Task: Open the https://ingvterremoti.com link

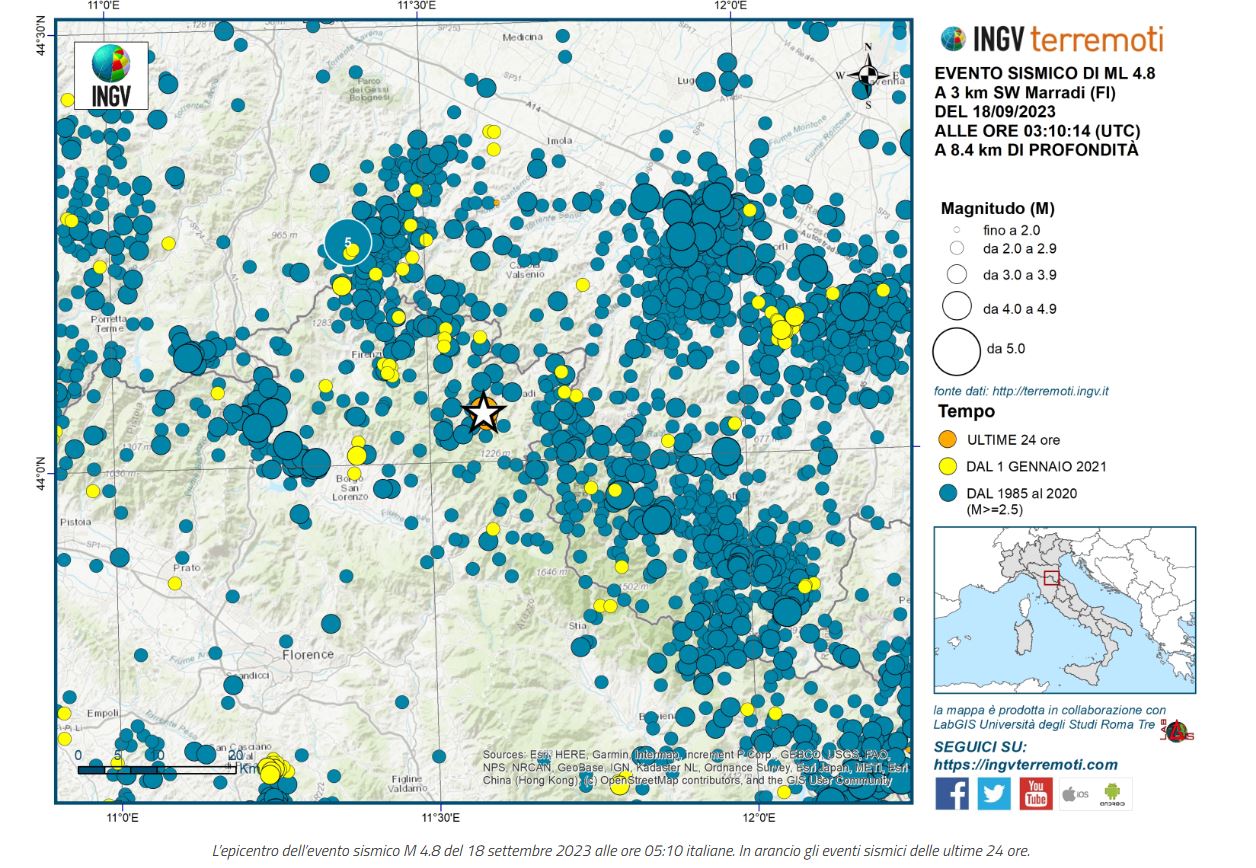Action: [x=1025, y=765]
